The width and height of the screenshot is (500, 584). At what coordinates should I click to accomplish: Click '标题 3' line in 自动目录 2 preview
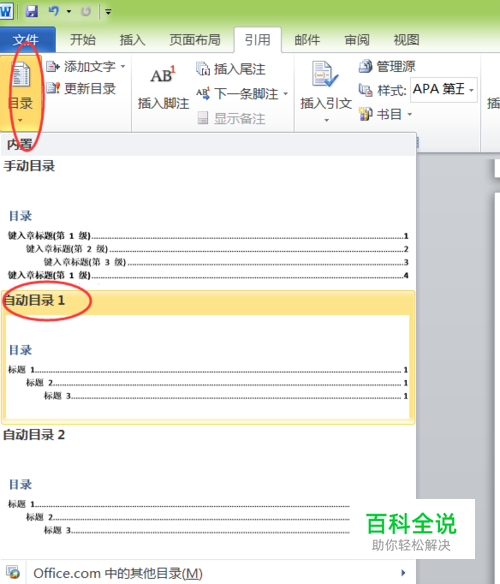point(197,530)
